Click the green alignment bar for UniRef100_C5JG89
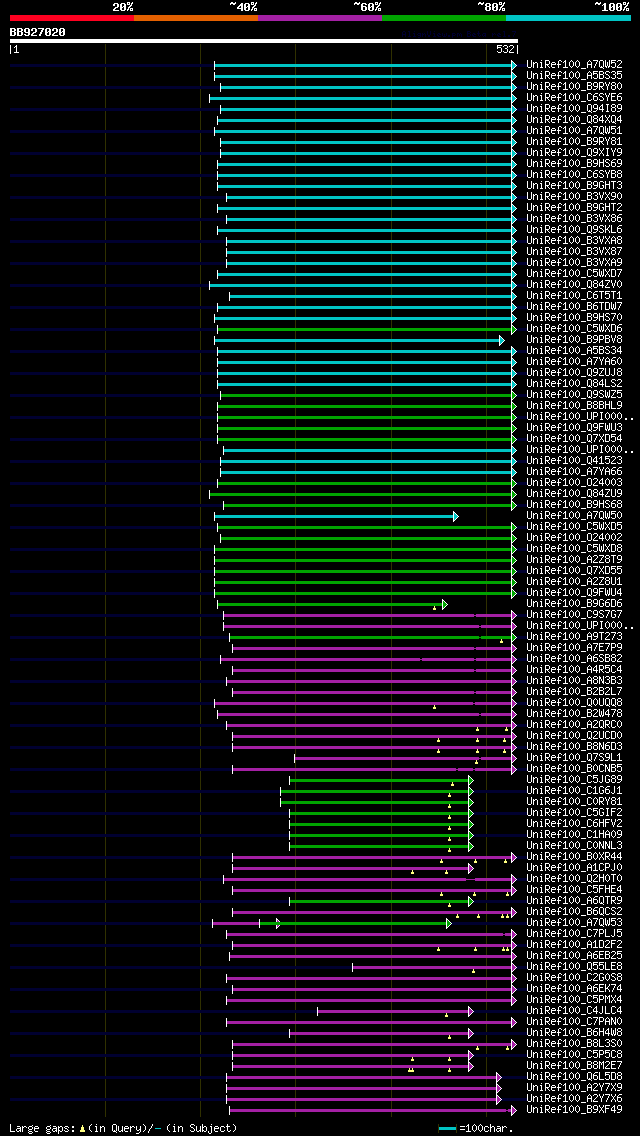 click(381, 780)
